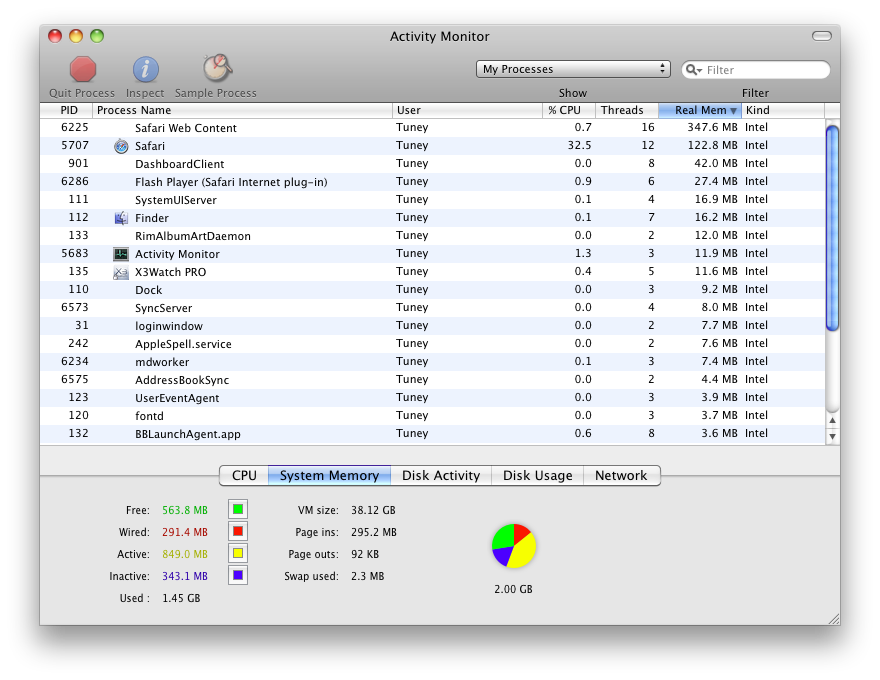Click the 295.2 MB Page ins value
Screen dimensions: 880x680
[374, 532]
